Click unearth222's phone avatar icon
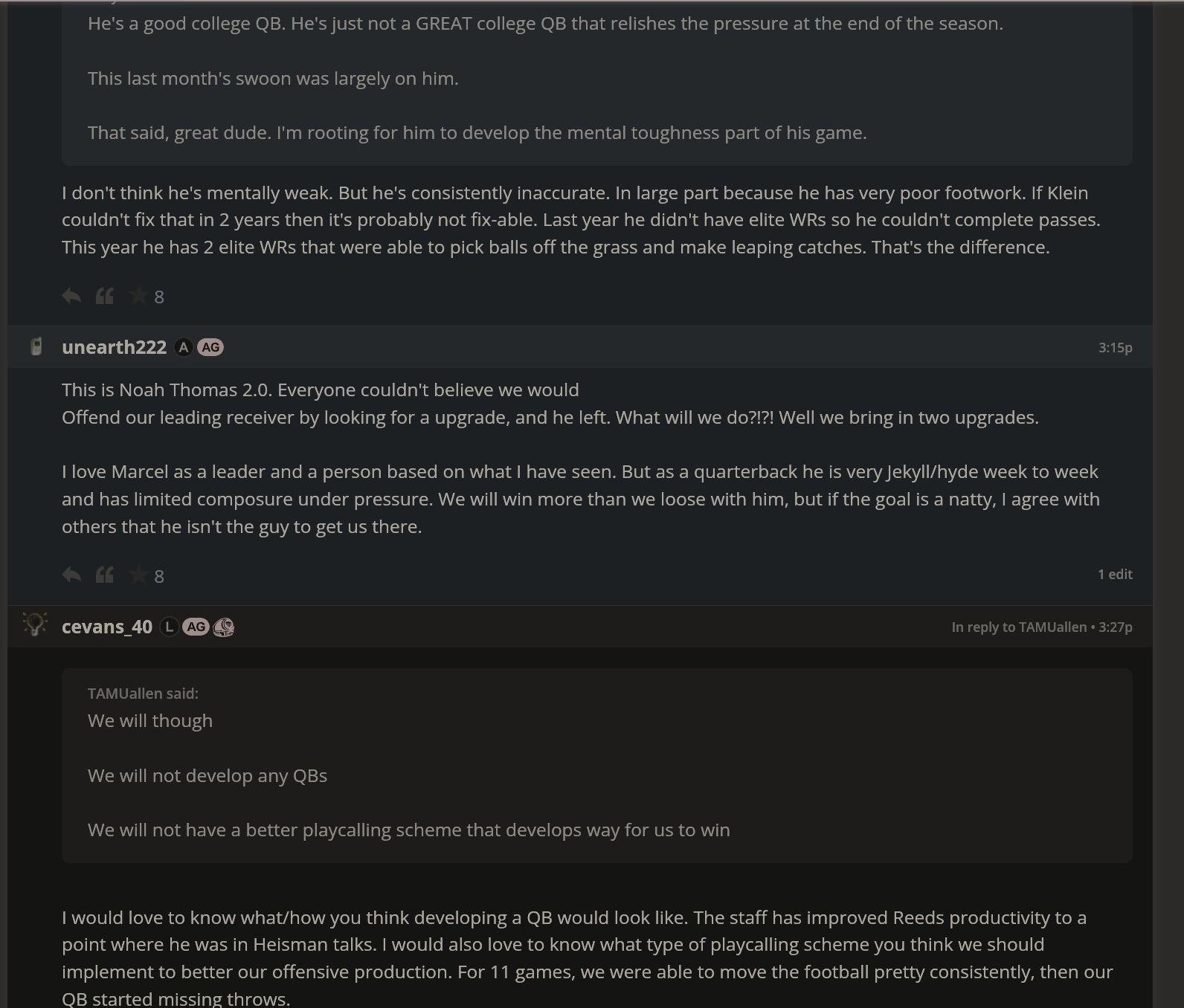 click(36, 346)
